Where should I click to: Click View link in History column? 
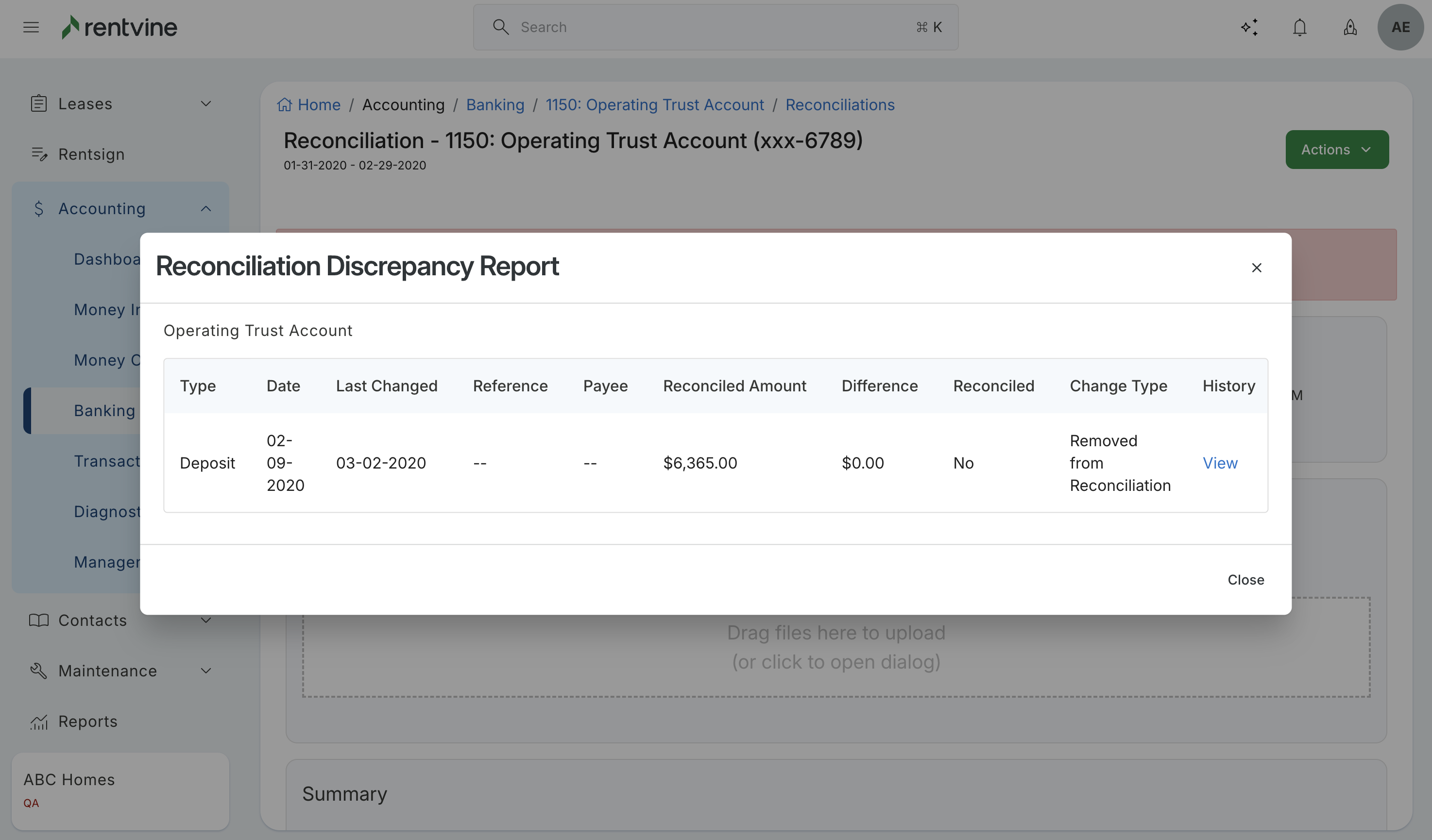point(1219,463)
